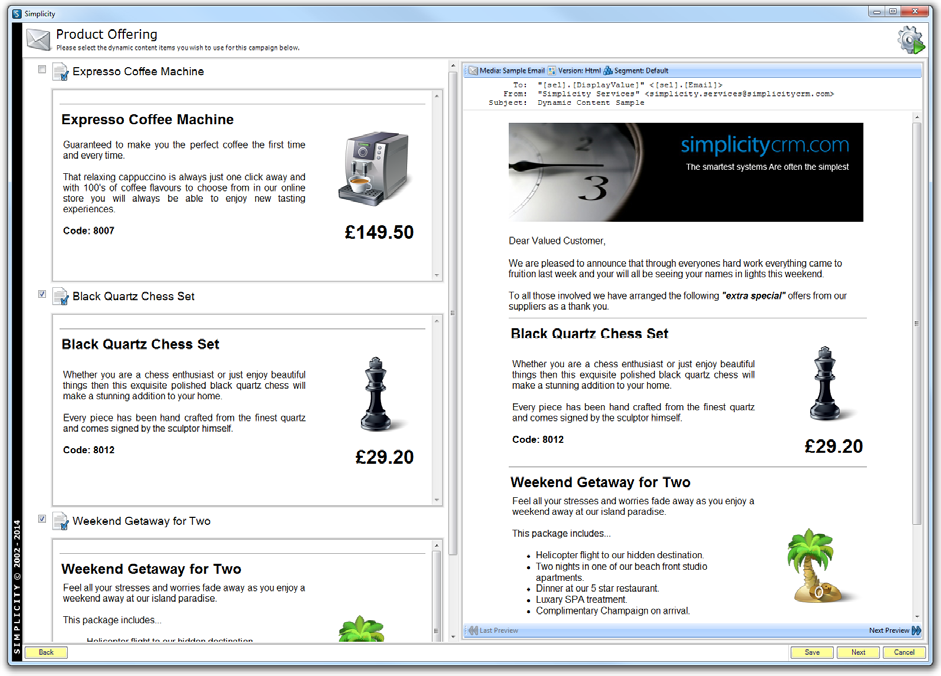
Task: Click the envelope Product Offering icon
Action: coord(38,40)
